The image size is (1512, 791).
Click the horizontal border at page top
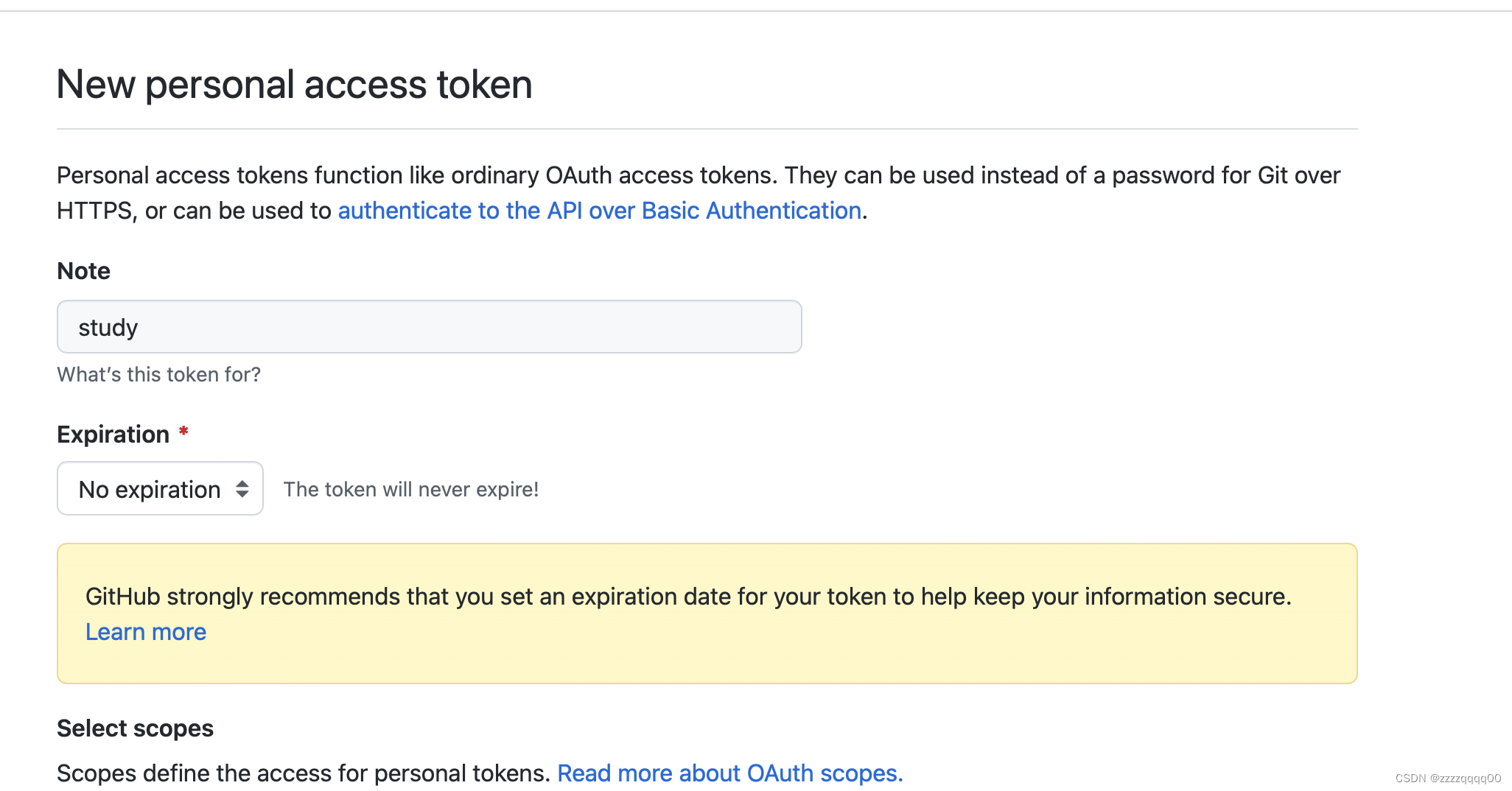click(756, 11)
